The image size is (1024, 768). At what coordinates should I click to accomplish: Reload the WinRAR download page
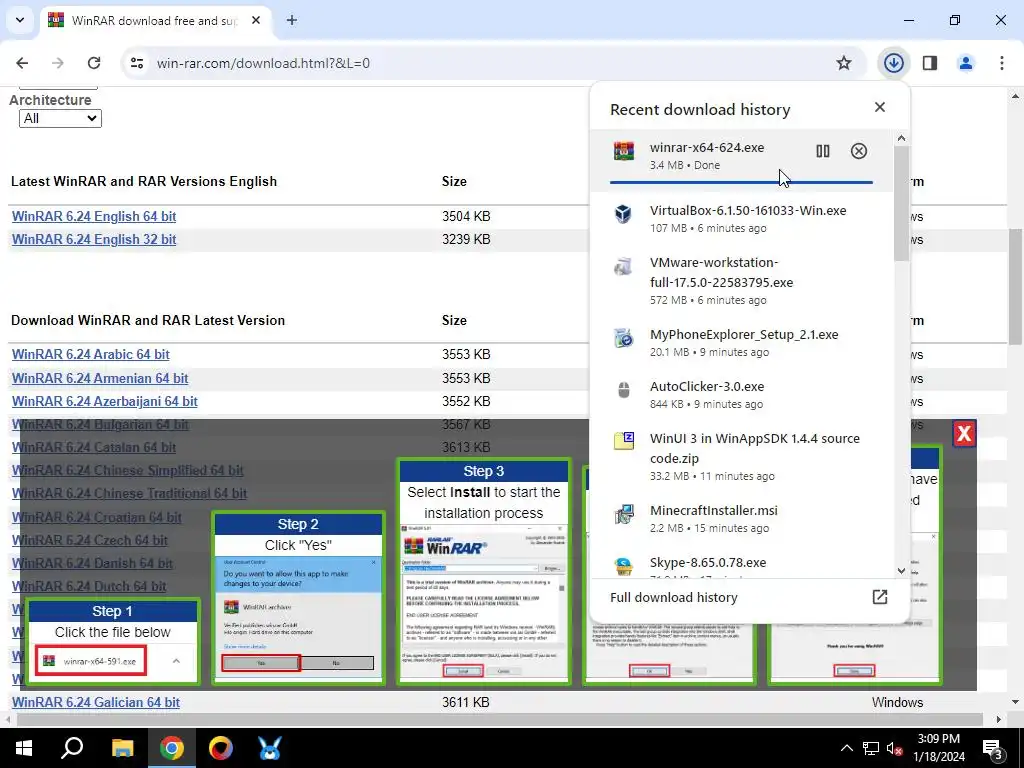94,63
